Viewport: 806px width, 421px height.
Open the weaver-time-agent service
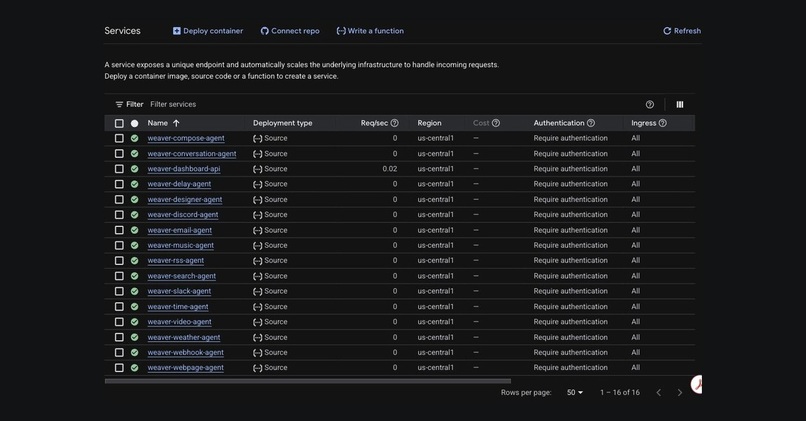click(178, 307)
